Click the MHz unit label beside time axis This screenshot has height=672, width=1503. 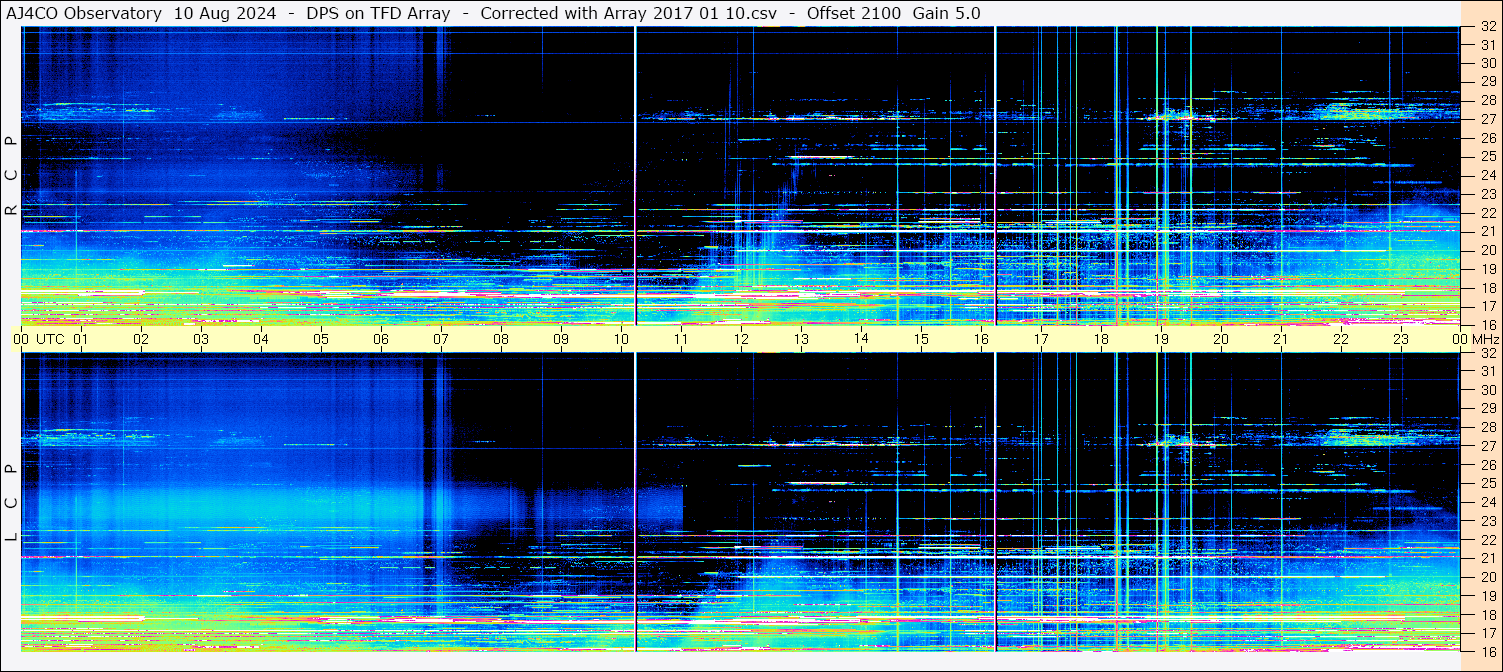[1485, 339]
